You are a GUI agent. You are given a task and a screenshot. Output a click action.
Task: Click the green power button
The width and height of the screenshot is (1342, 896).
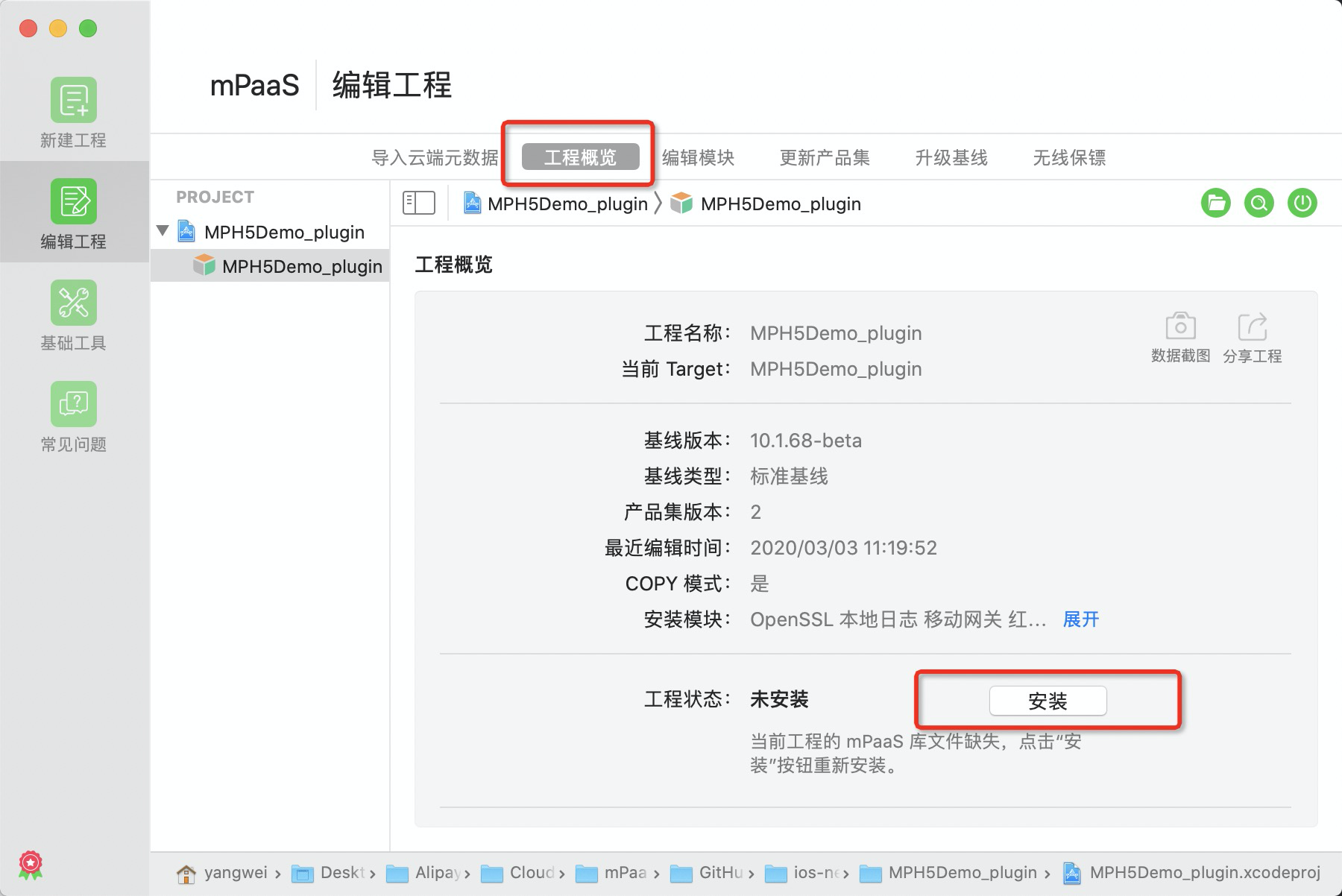click(1302, 203)
